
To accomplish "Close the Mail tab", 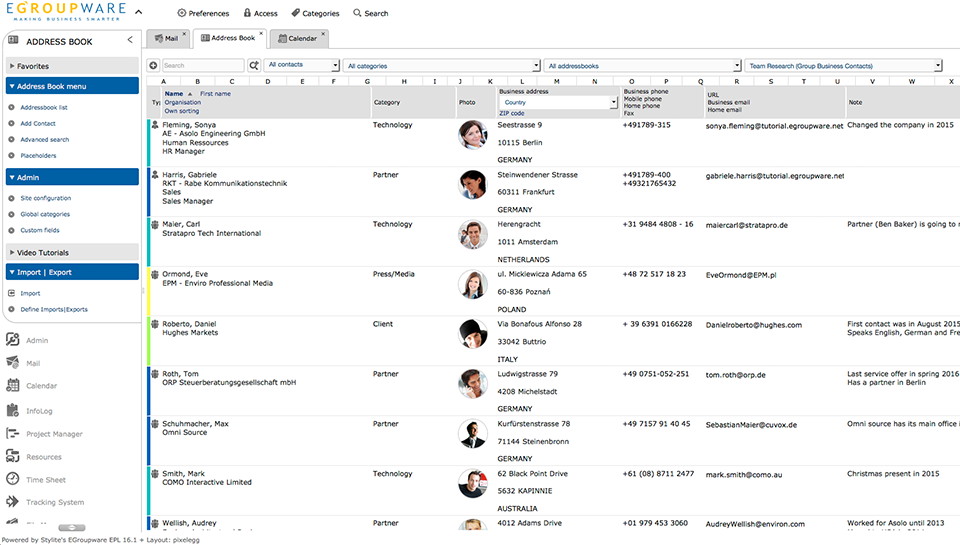I will [x=183, y=34].
